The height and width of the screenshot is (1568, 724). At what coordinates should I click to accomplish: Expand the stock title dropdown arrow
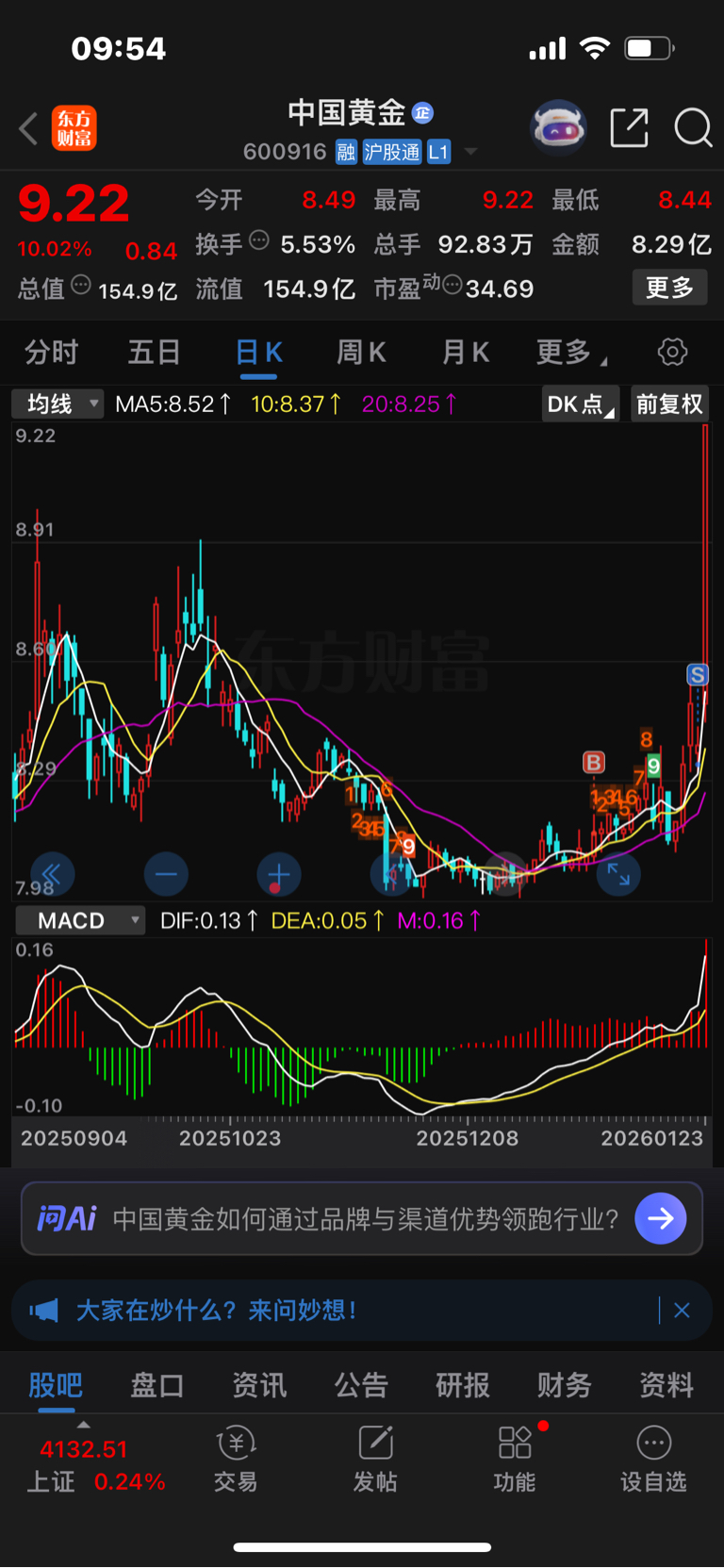tap(470, 152)
